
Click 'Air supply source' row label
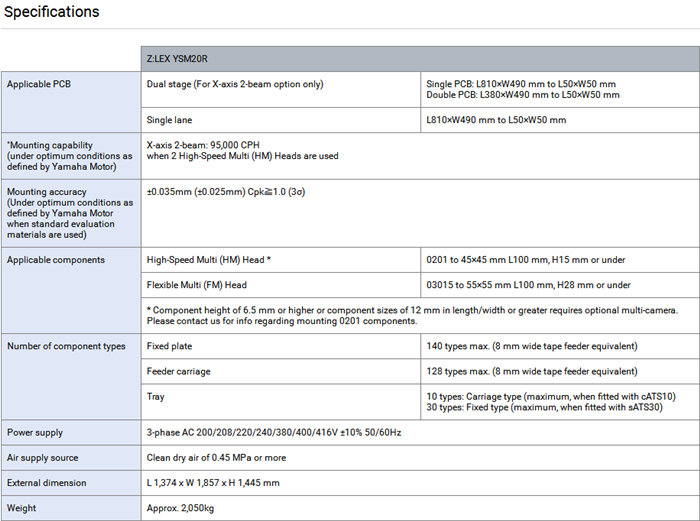click(x=42, y=458)
